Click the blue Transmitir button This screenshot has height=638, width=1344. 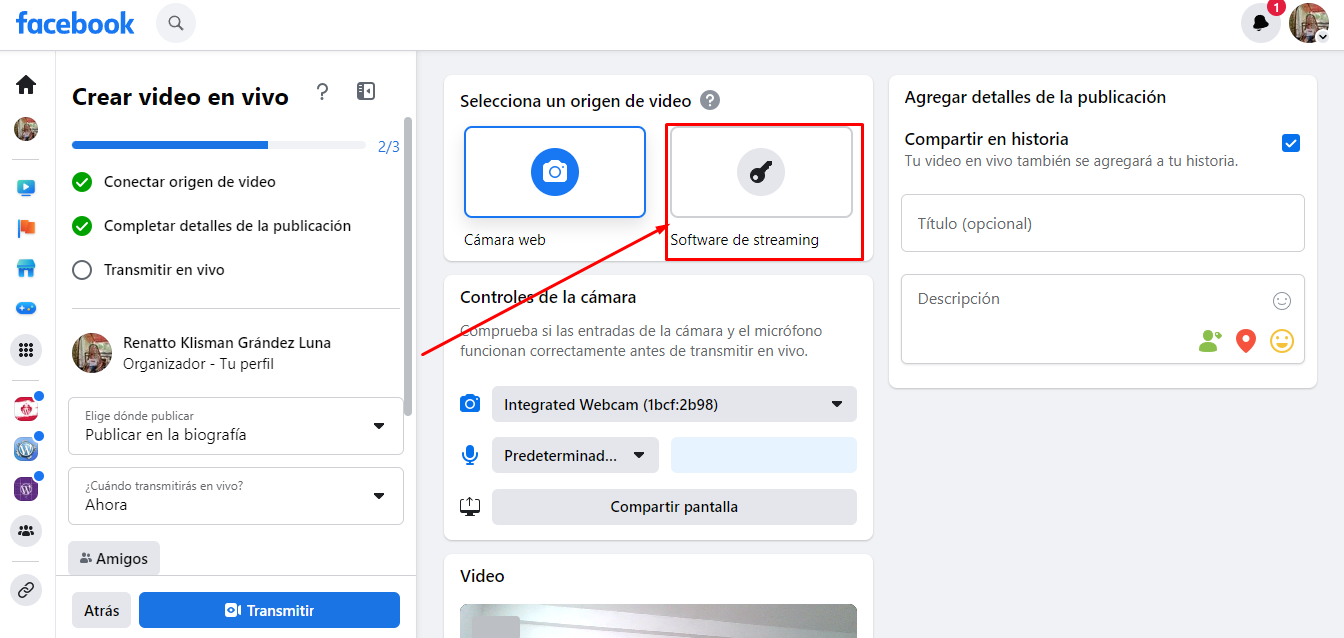click(x=269, y=610)
